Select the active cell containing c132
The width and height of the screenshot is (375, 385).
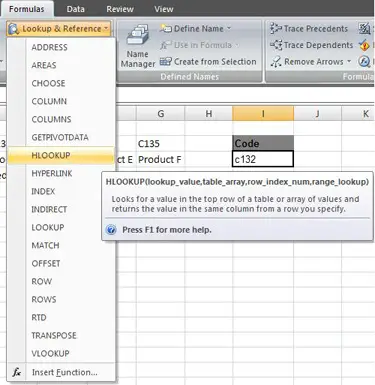[x=263, y=159]
